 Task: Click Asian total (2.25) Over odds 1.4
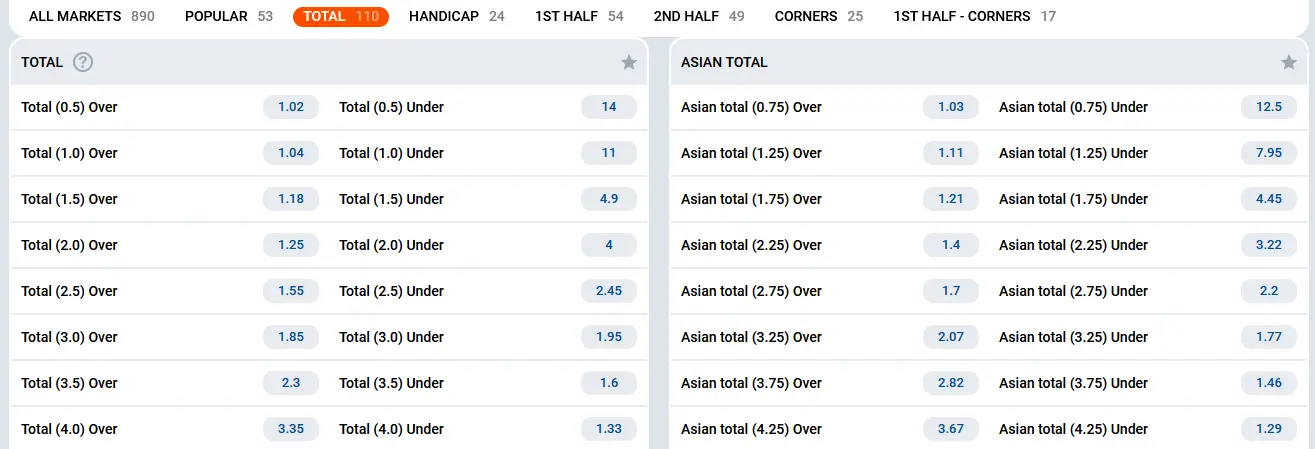click(951, 245)
